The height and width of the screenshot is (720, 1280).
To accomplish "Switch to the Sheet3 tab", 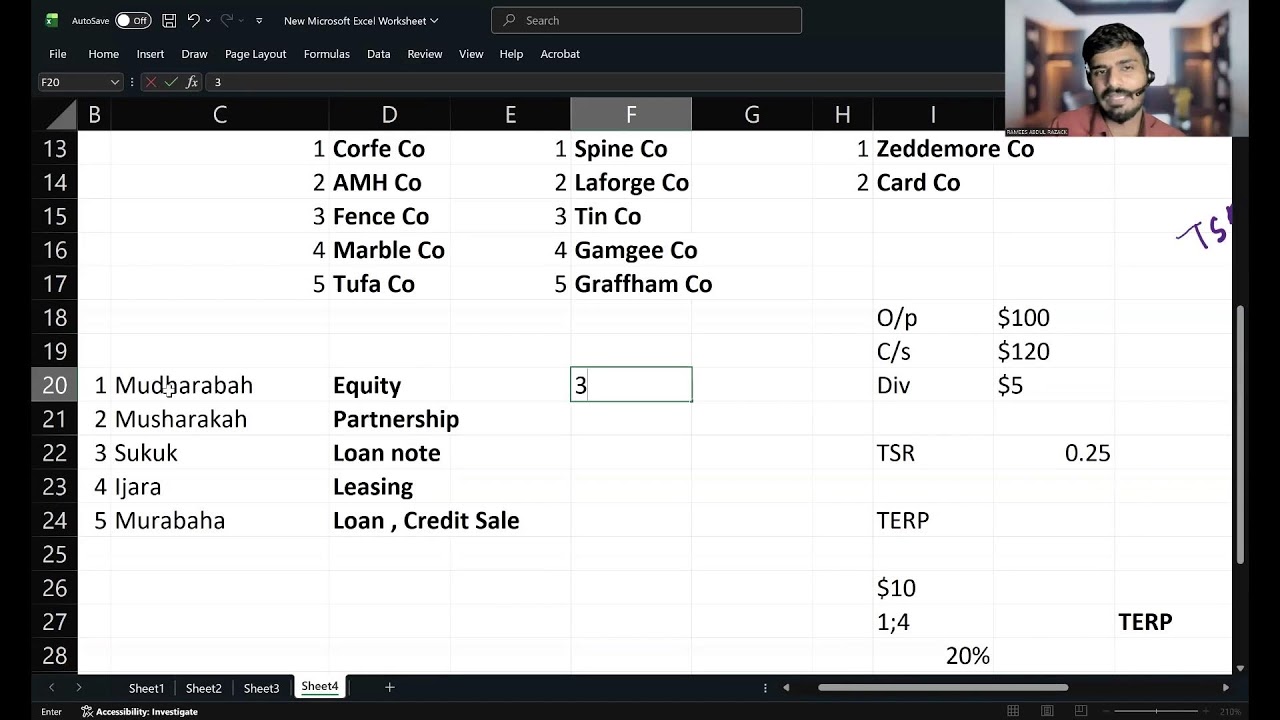I will [x=261, y=688].
